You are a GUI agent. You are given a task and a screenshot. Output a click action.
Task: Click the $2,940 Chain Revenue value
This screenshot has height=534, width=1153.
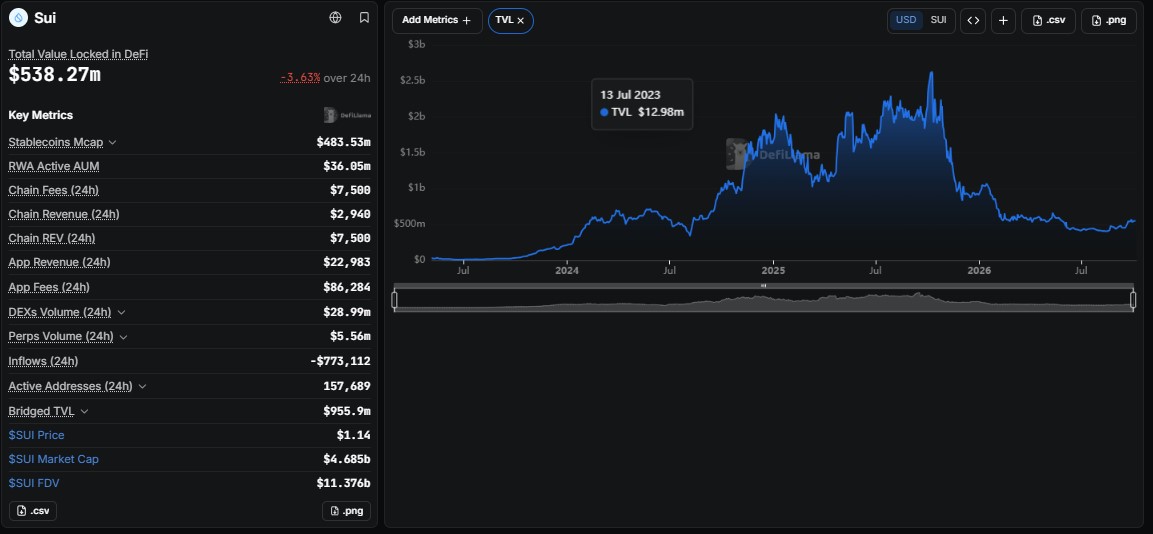click(x=350, y=214)
